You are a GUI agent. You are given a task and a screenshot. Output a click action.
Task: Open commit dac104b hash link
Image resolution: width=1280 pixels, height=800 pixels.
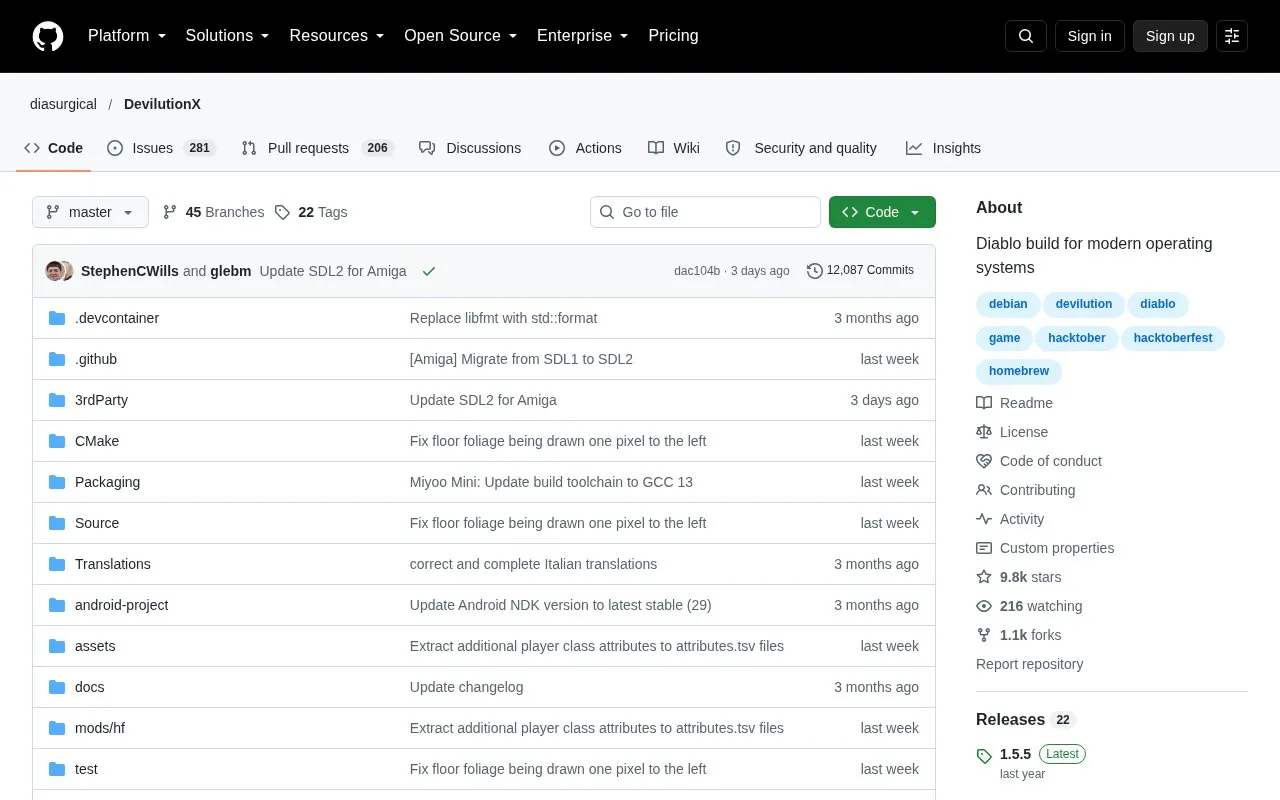tap(697, 271)
